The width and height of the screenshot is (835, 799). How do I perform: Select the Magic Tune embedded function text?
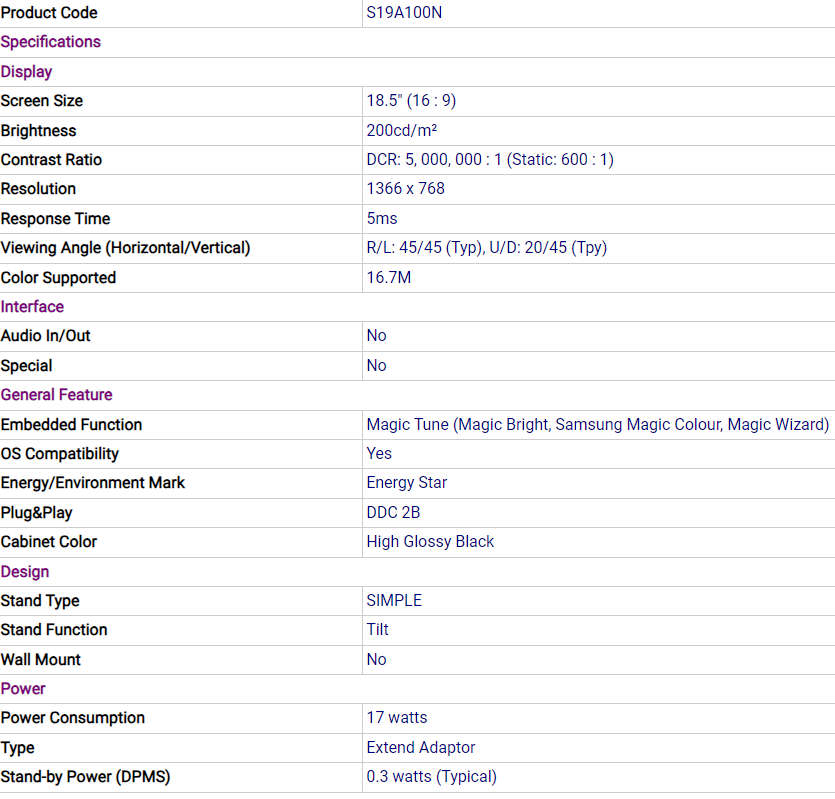pyautogui.click(x=597, y=425)
